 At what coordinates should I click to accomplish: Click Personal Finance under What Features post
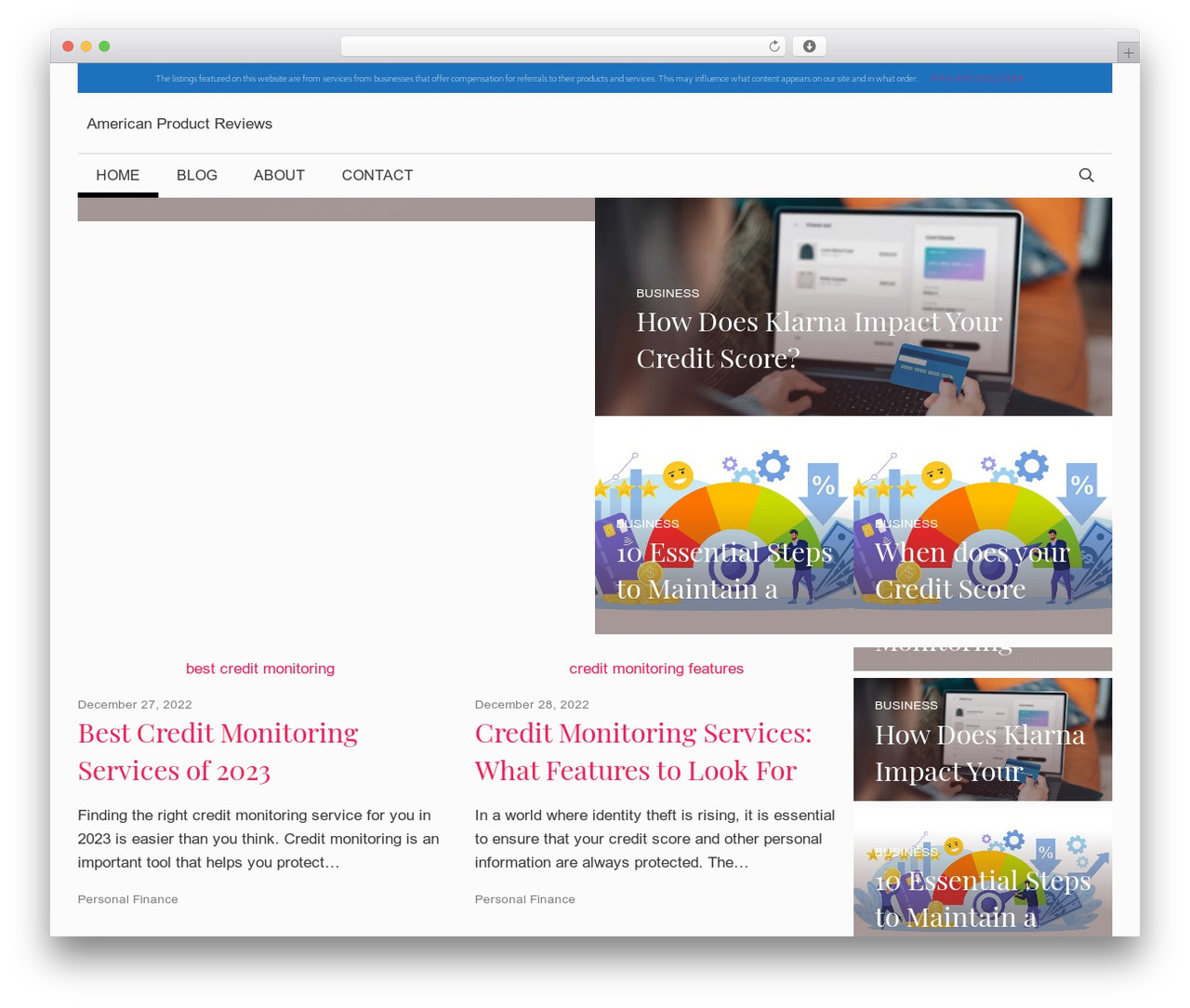(525, 899)
